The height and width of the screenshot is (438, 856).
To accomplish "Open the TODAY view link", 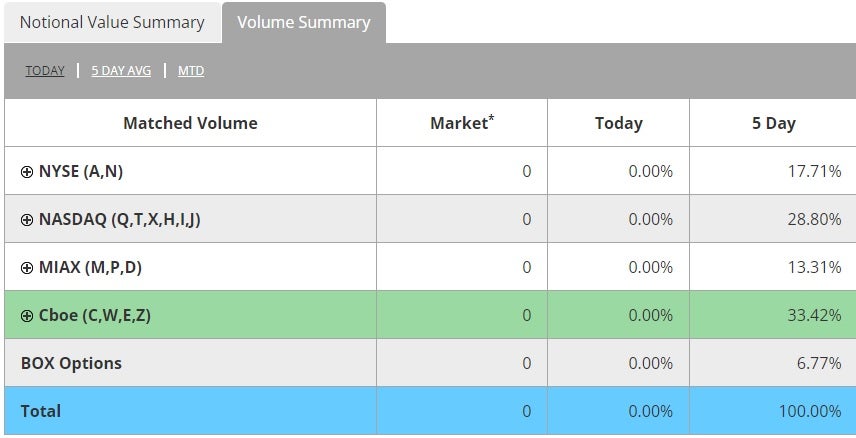I will pyautogui.click(x=45, y=70).
